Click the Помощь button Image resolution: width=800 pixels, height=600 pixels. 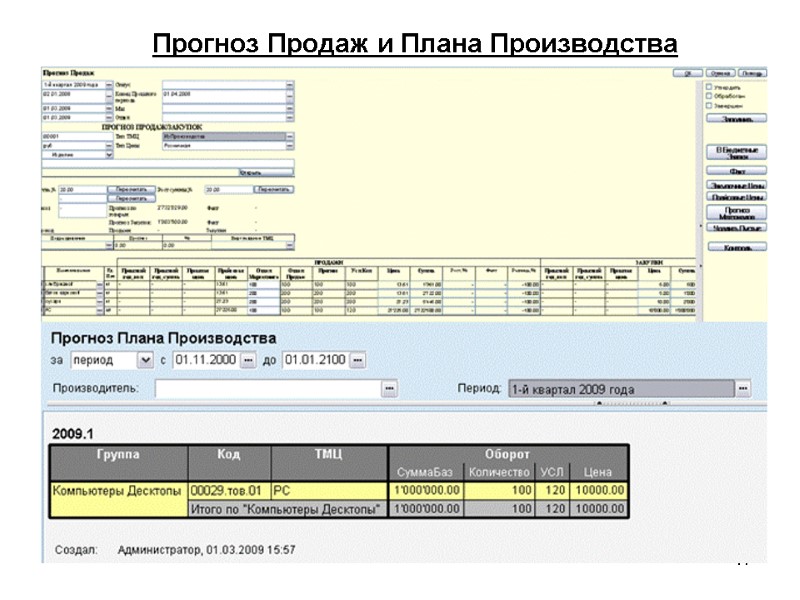[x=752, y=73]
